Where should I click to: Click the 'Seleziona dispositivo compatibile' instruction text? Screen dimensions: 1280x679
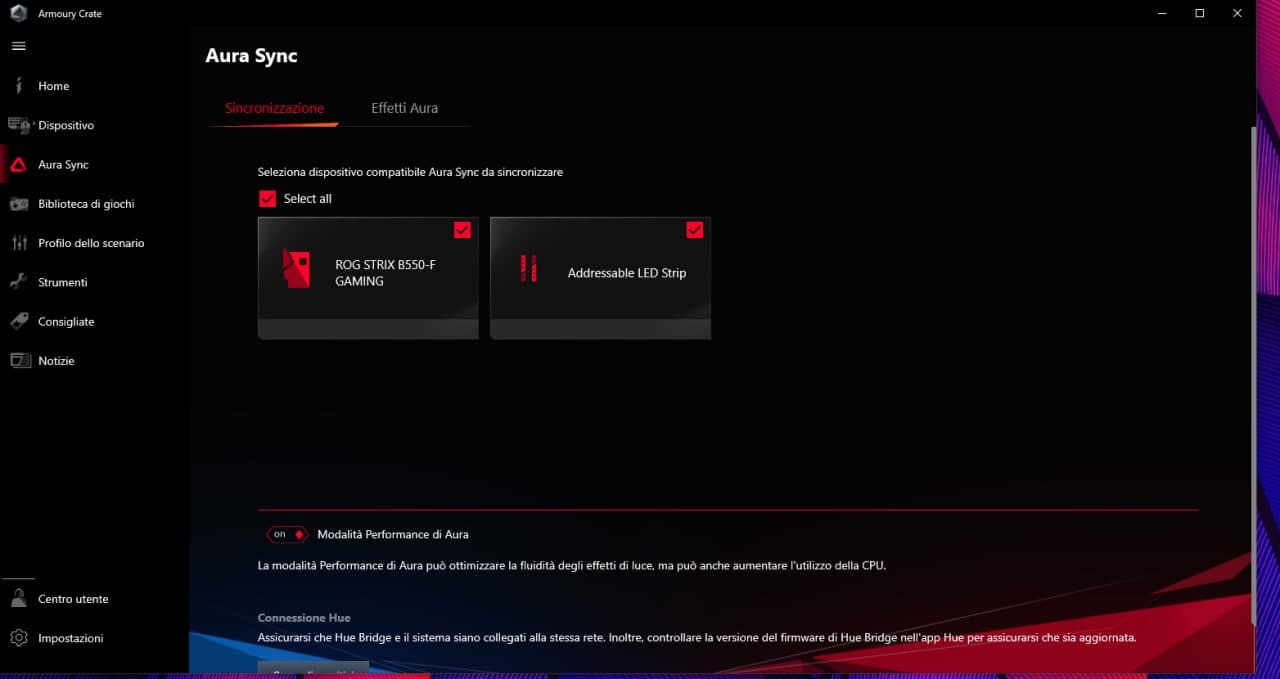410,172
